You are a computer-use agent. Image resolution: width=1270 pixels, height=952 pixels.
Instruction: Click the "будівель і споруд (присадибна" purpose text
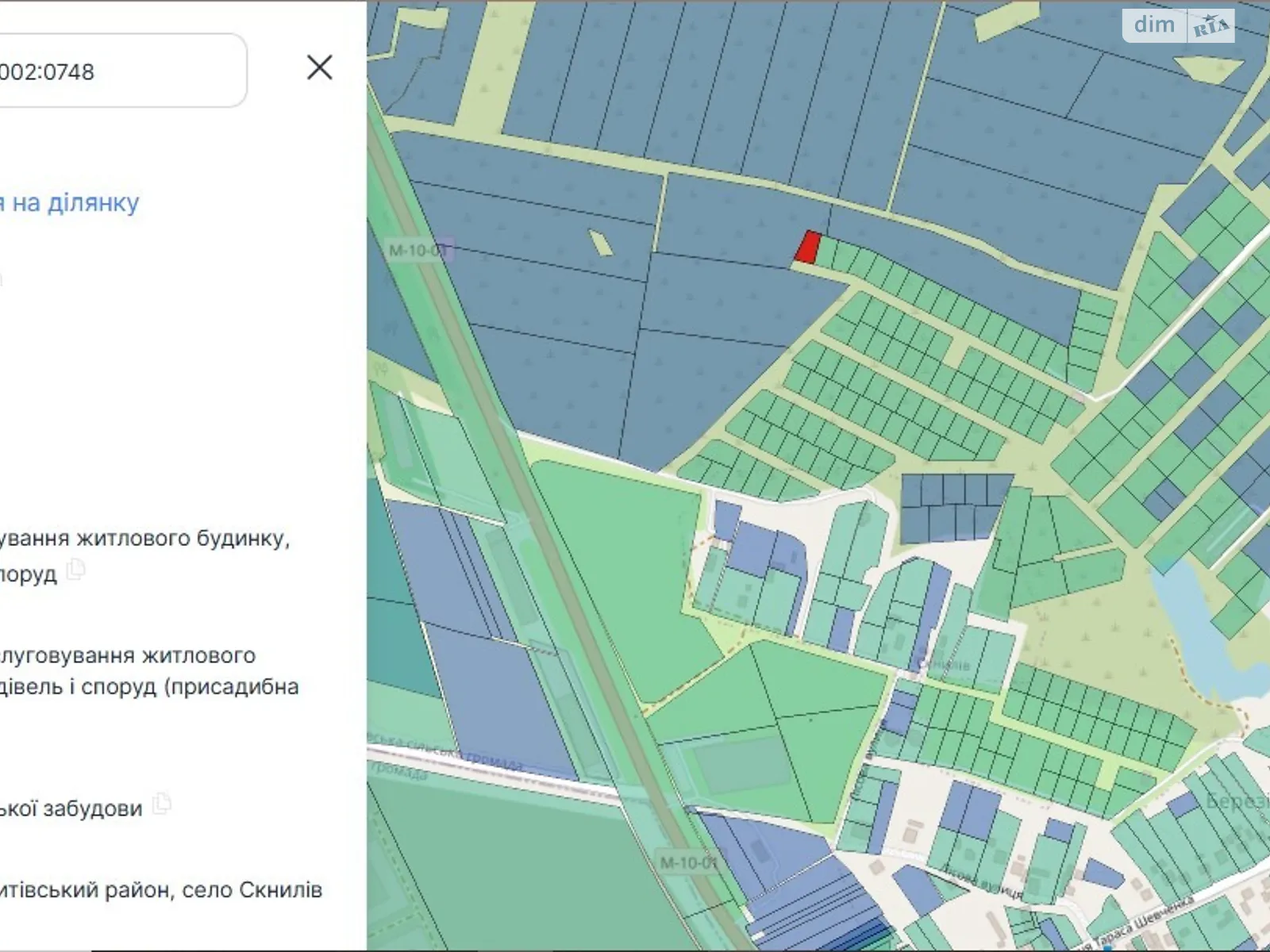point(149,687)
